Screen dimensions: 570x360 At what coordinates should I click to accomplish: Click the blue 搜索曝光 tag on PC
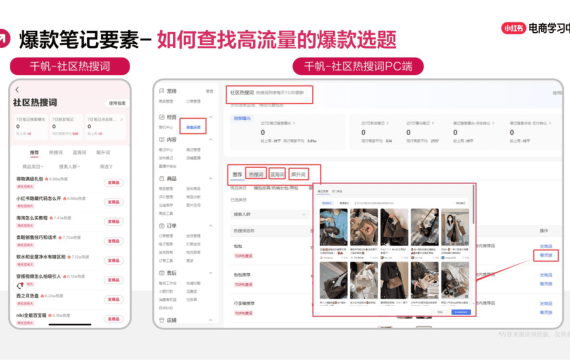[242, 118]
